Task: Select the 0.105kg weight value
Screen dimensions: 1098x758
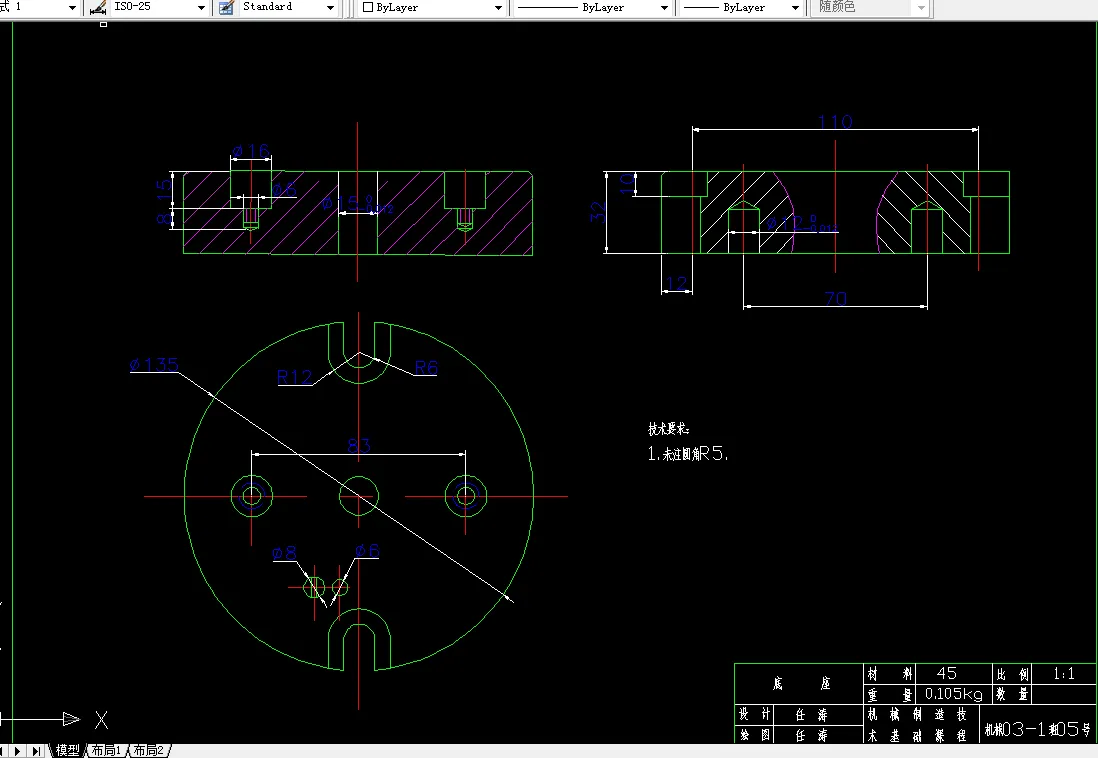Action: click(x=953, y=694)
